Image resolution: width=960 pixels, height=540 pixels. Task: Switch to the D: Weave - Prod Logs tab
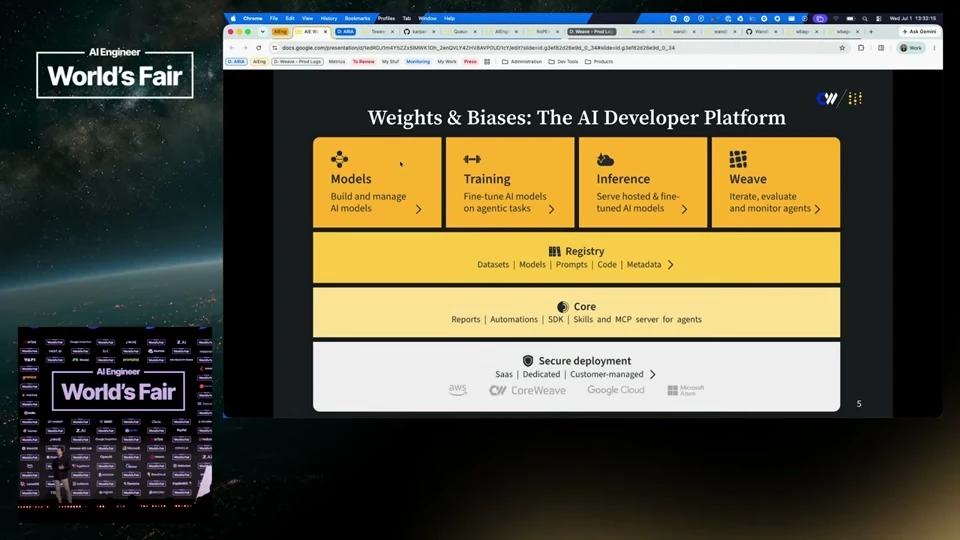coord(591,31)
